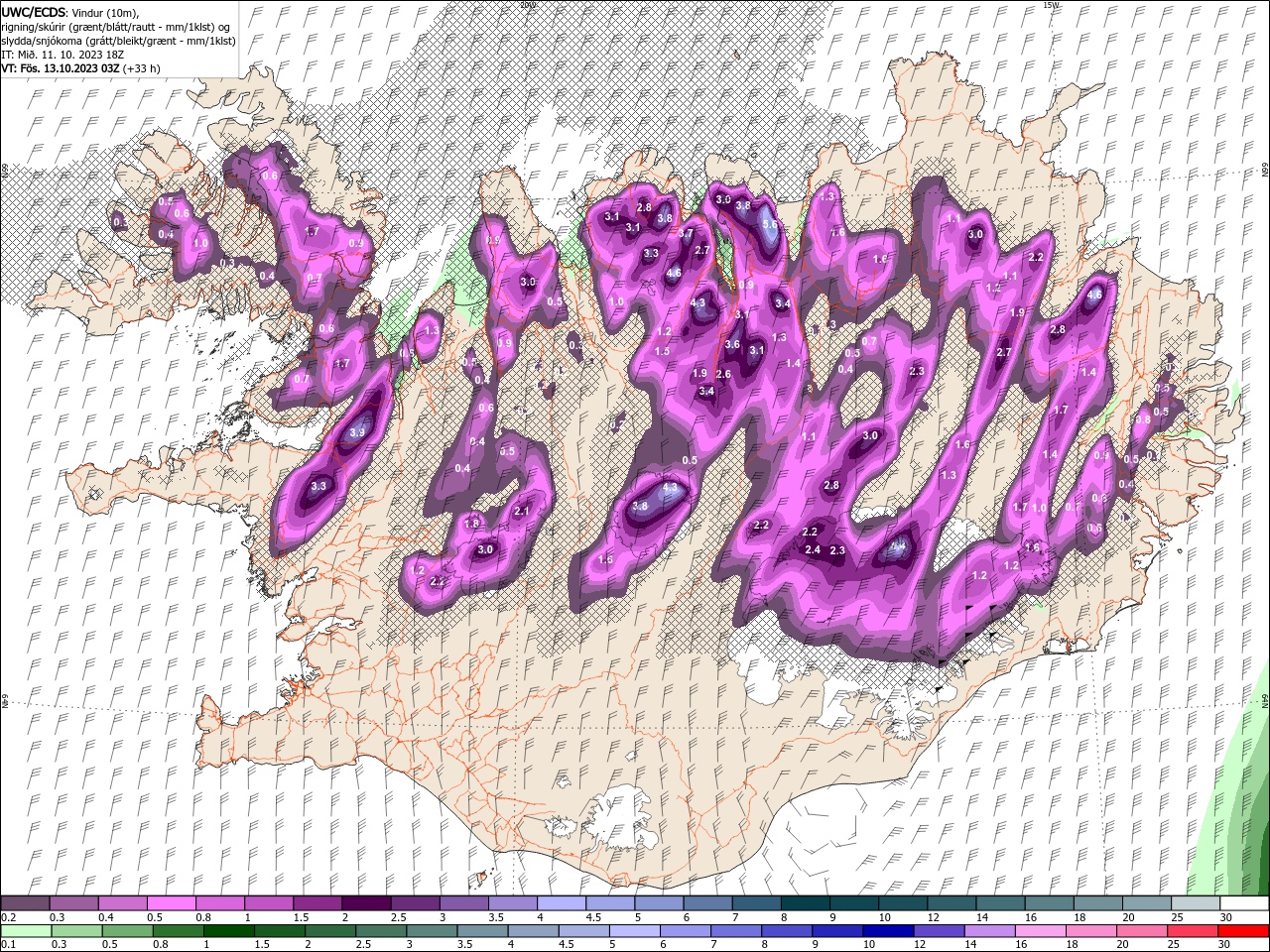Click the dark blue swatch above lower-legend 10
Image resolution: width=1270 pixels, height=952 pixels.
pyautogui.click(x=886, y=931)
